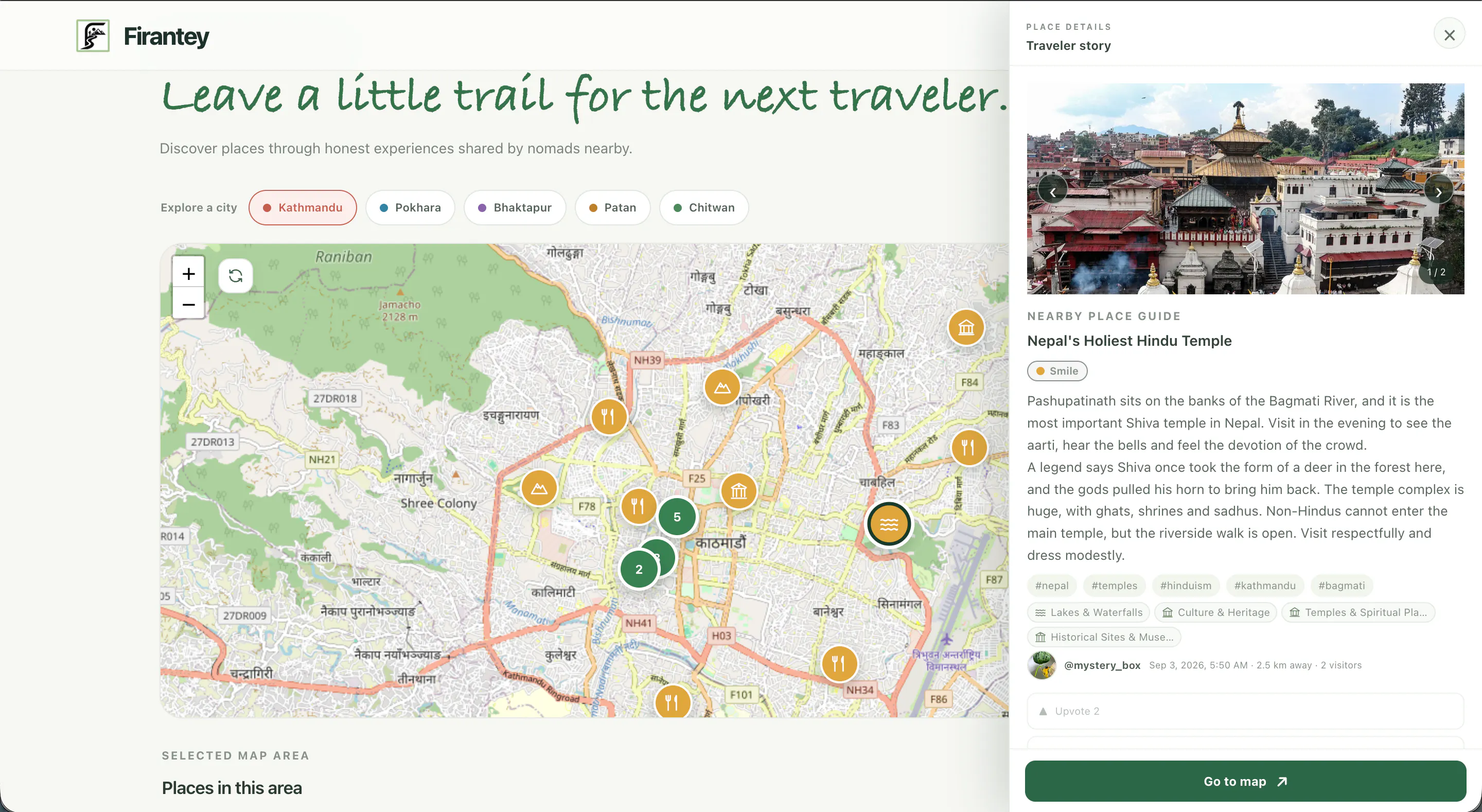Viewport: 1482px width, 812px height.
Task: Click the Firantey logo icon
Action: 93,36
